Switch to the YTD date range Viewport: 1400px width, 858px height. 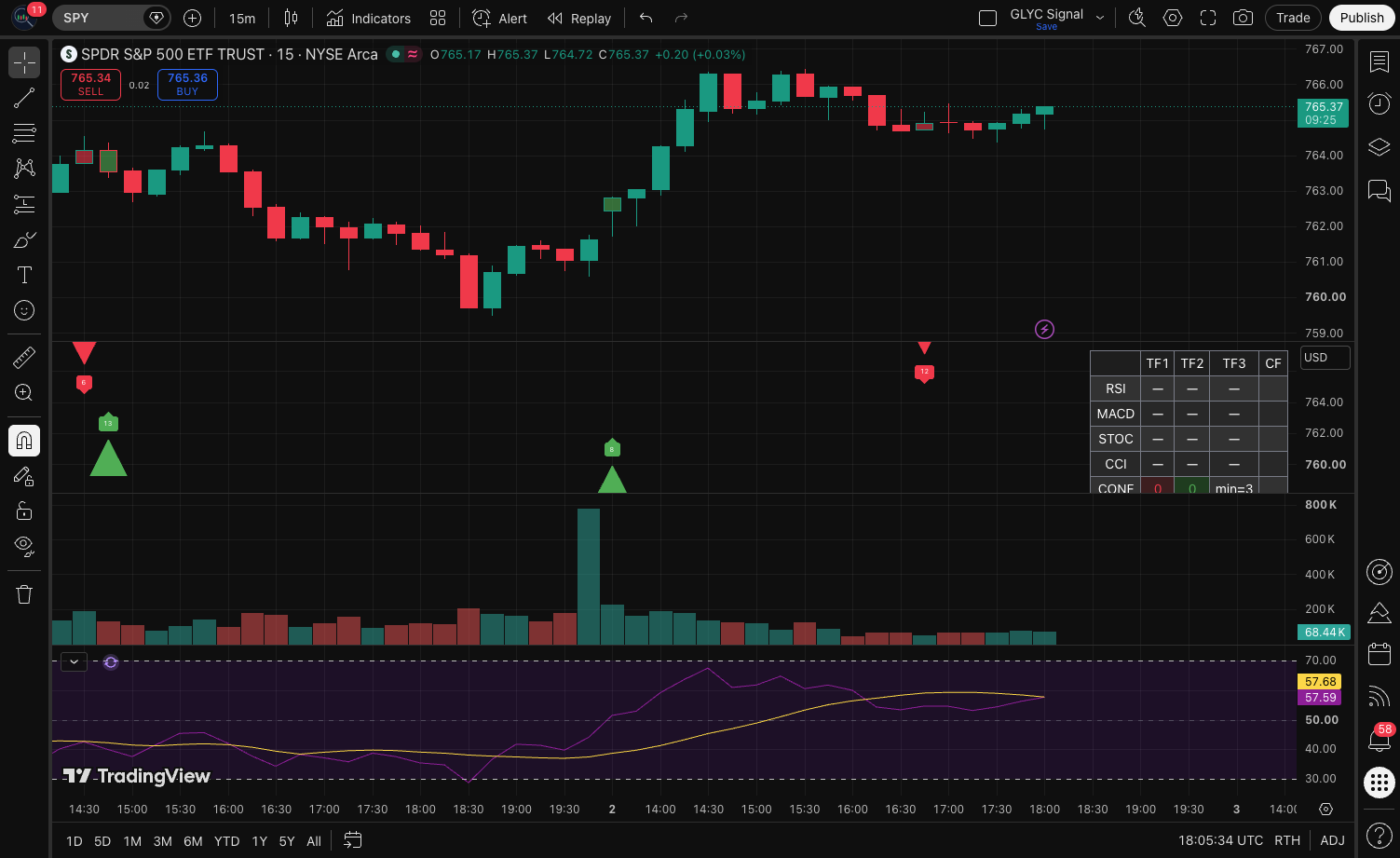point(226,841)
